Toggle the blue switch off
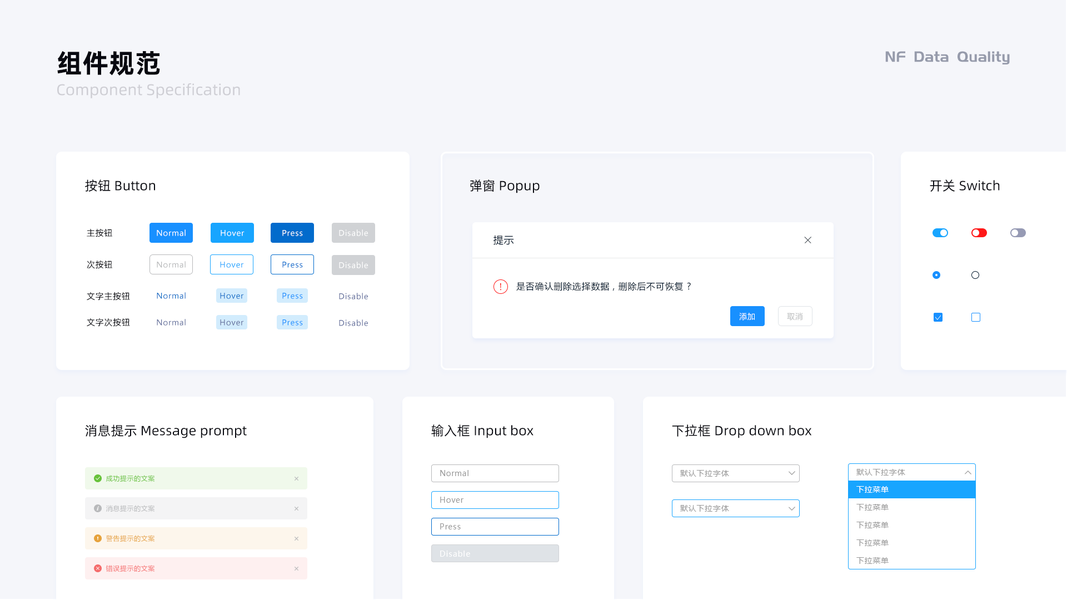Viewport: 1067px width, 600px height. coord(940,233)
